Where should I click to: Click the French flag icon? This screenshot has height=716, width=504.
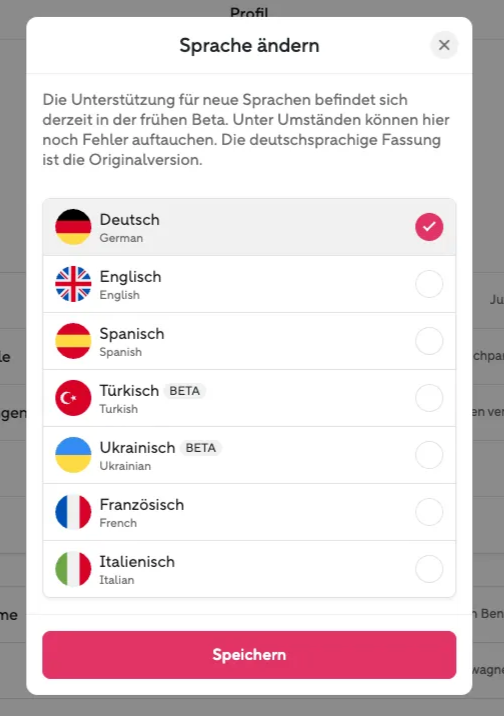(x=73, y=512)
